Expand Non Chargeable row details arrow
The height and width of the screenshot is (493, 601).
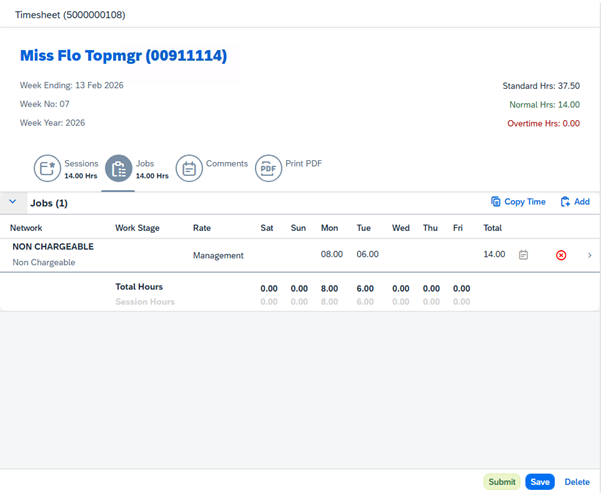pos(589,255)
